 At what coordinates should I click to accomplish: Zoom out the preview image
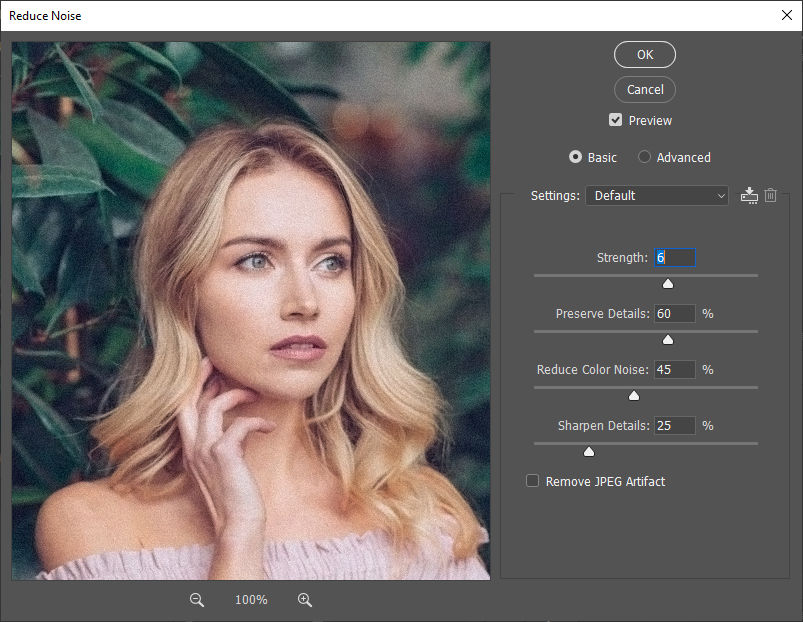click(197, 599)
